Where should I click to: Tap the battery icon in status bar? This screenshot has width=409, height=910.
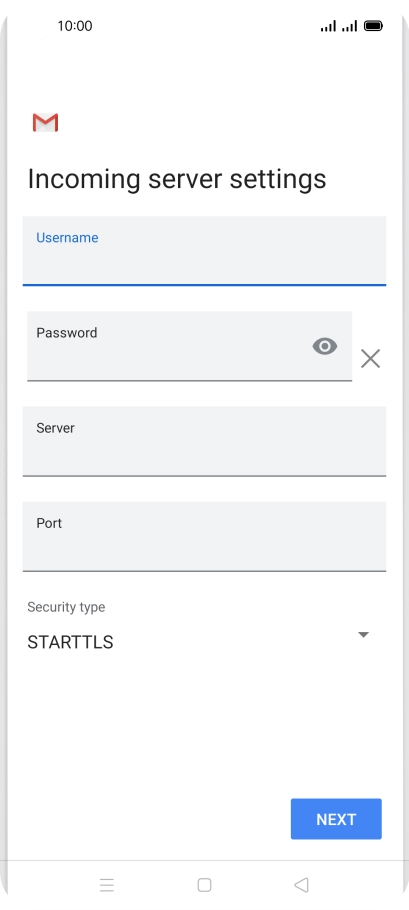pyautogui.click(x=373, y=26)
